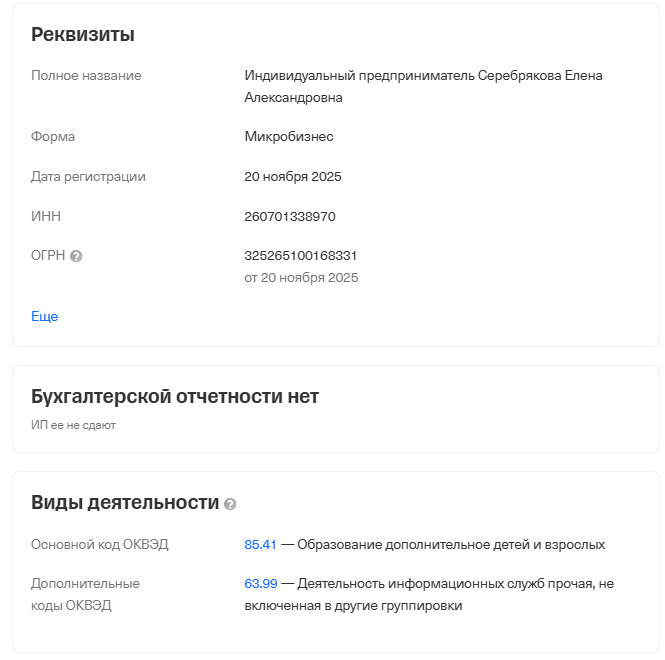Expand more requisites via Еще link
Image resolution: width=665 pixels, height=660 pixels.
click(x=45, y=316)
